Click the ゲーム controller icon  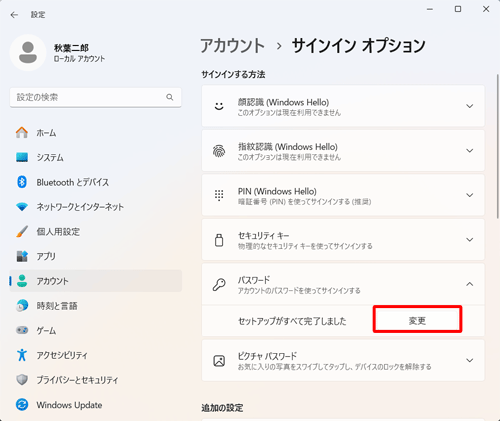(22, 330)
